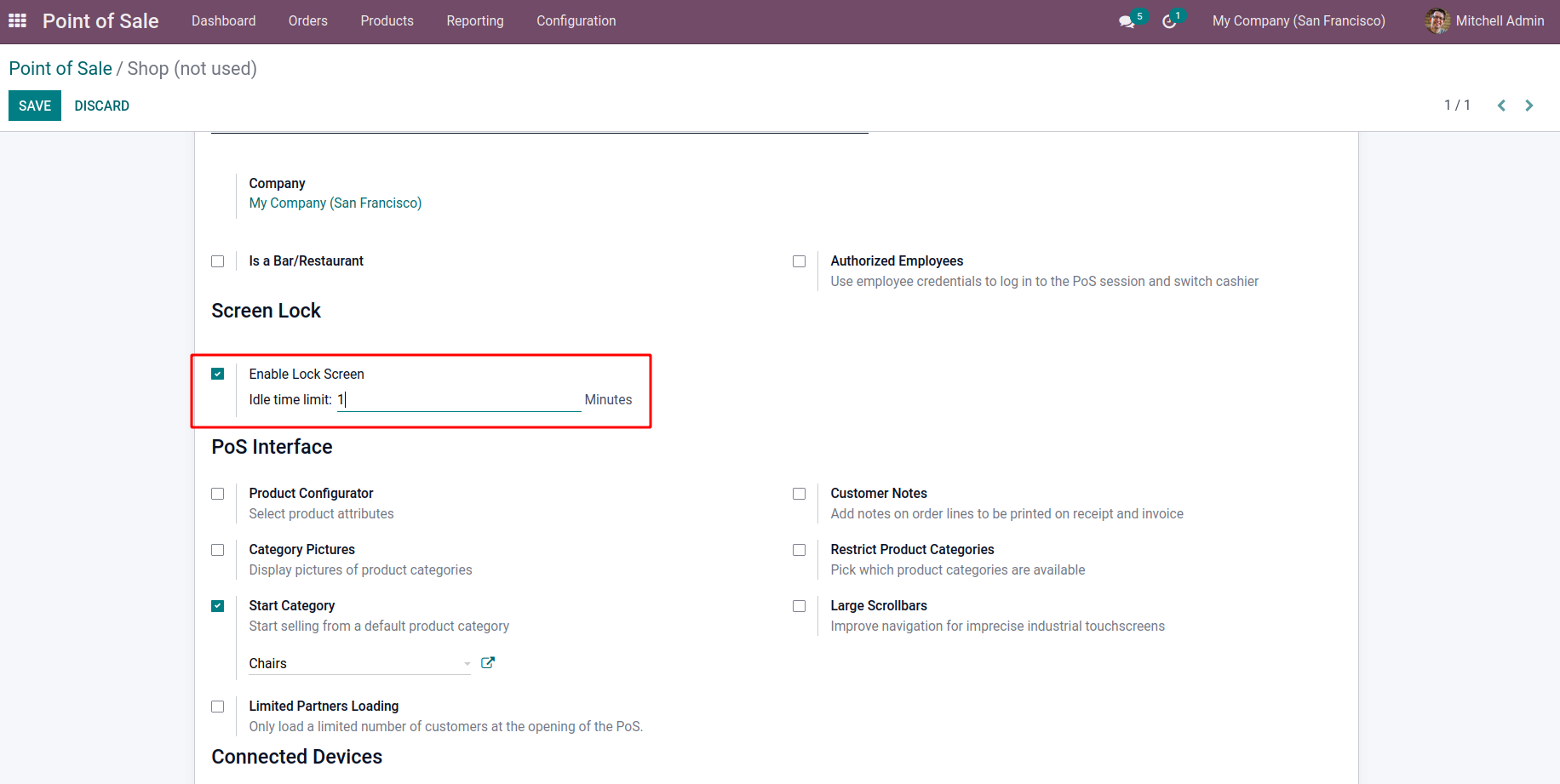The height and width of the screenshot is (784, 1560).
Task: Click the previous record arrow
Action: point(1501,106)
